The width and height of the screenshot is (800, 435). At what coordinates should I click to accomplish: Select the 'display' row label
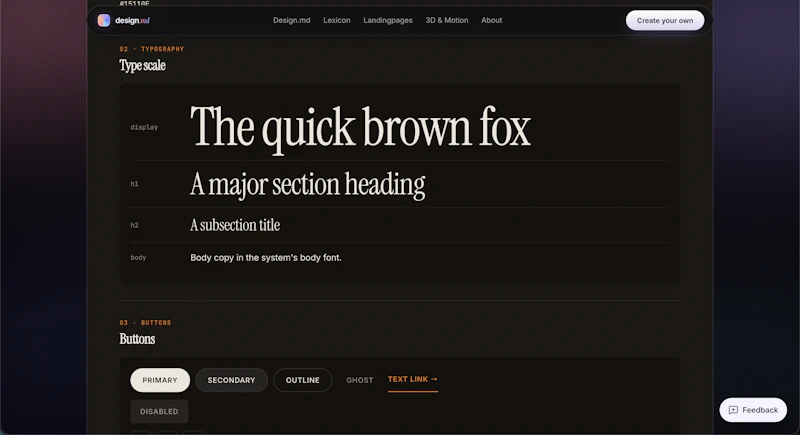144,127
